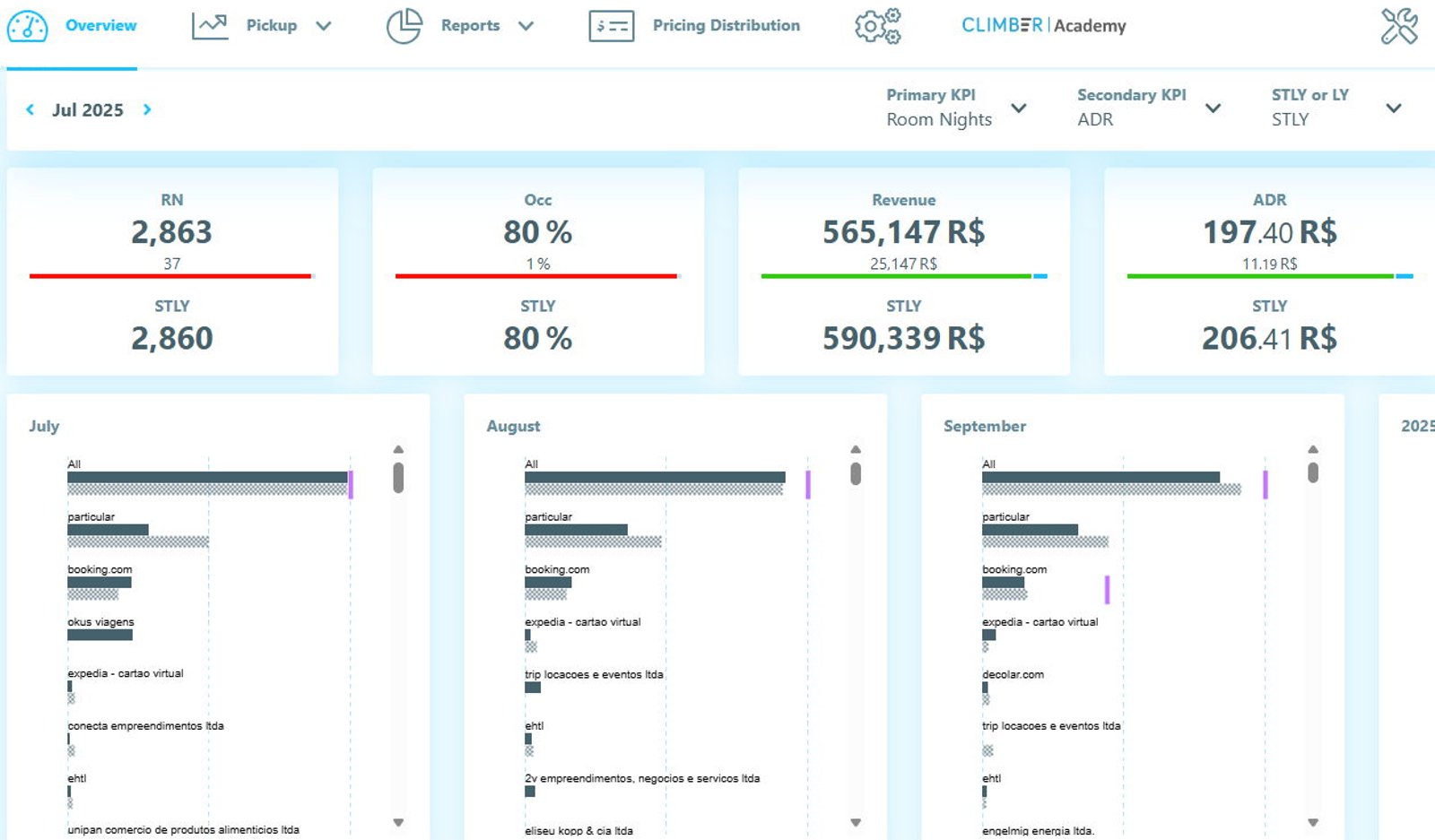Click the ADR value 197.40 R$

click(x=1270, y=232)
